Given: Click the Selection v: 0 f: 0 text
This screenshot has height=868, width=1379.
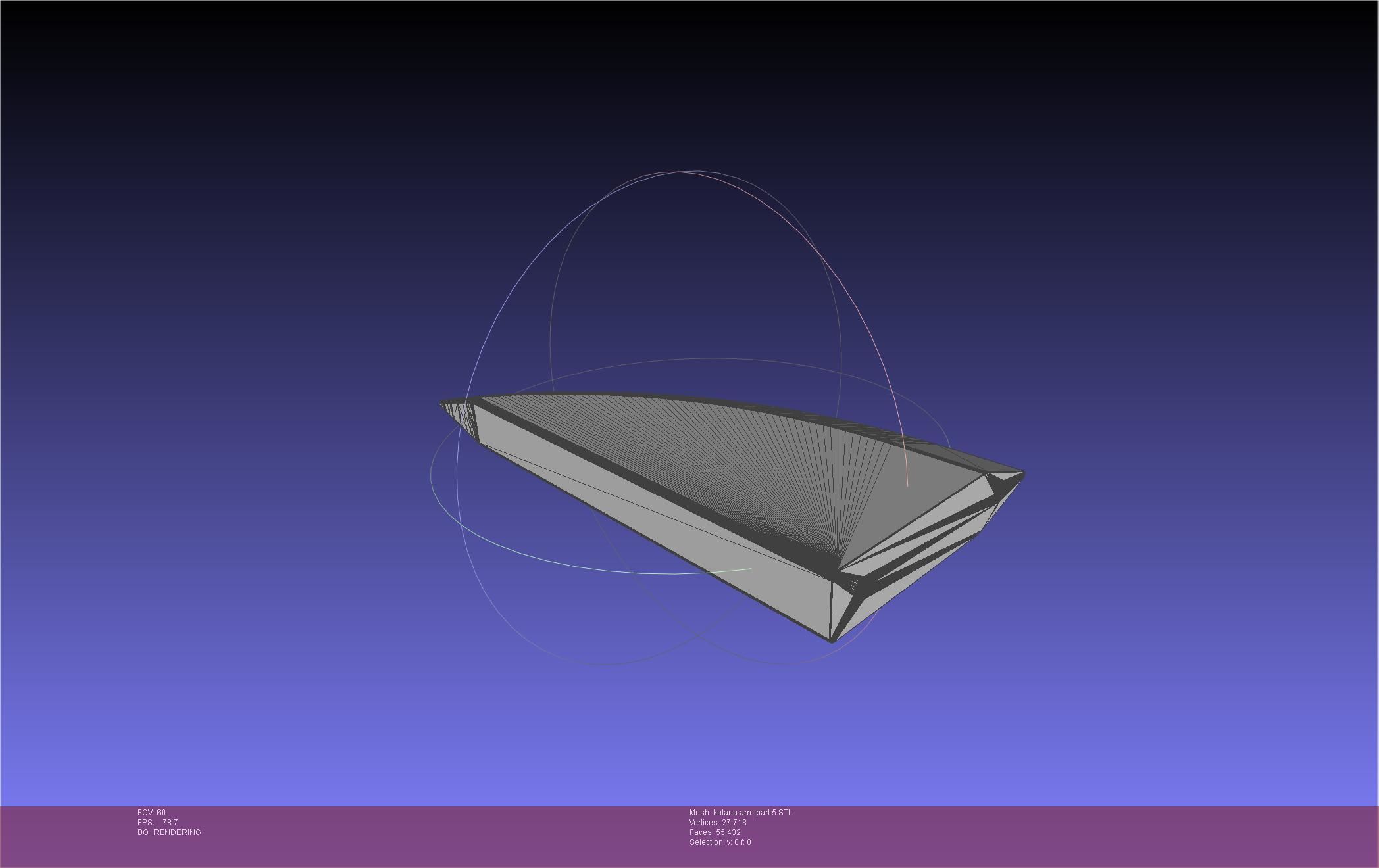Looking at the screenshot, I should 720,842.
